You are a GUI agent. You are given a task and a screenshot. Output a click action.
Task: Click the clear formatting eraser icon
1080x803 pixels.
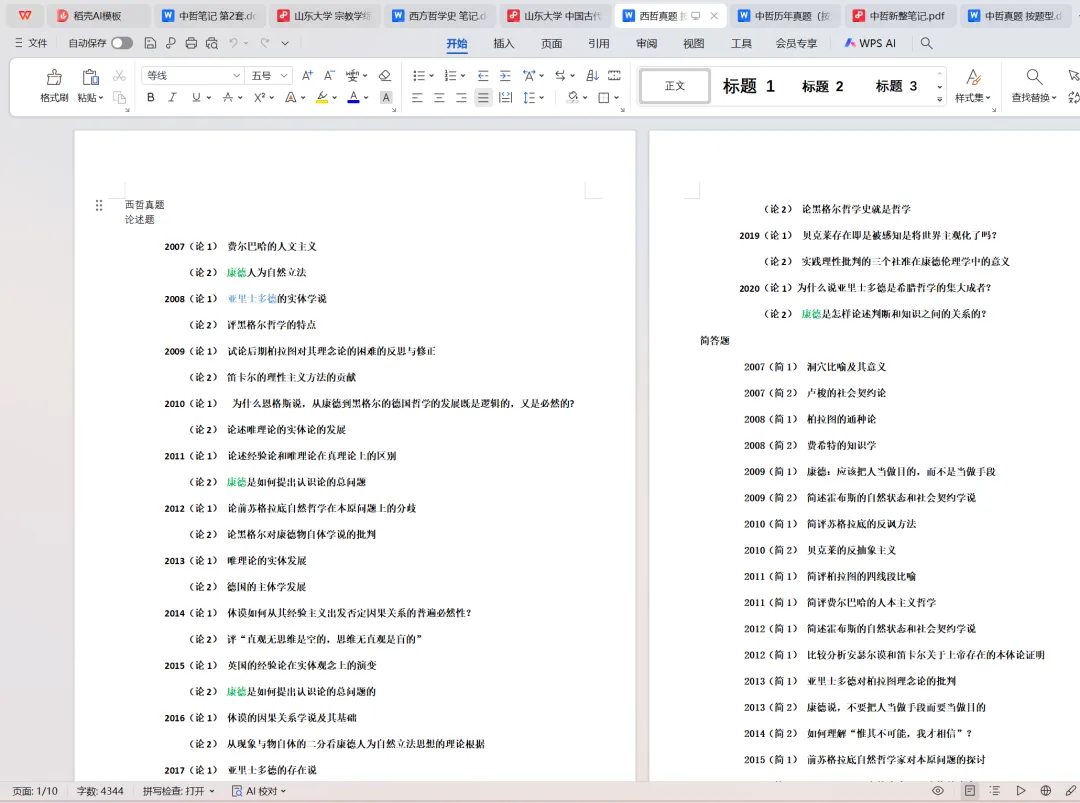[x=385, y=76]
